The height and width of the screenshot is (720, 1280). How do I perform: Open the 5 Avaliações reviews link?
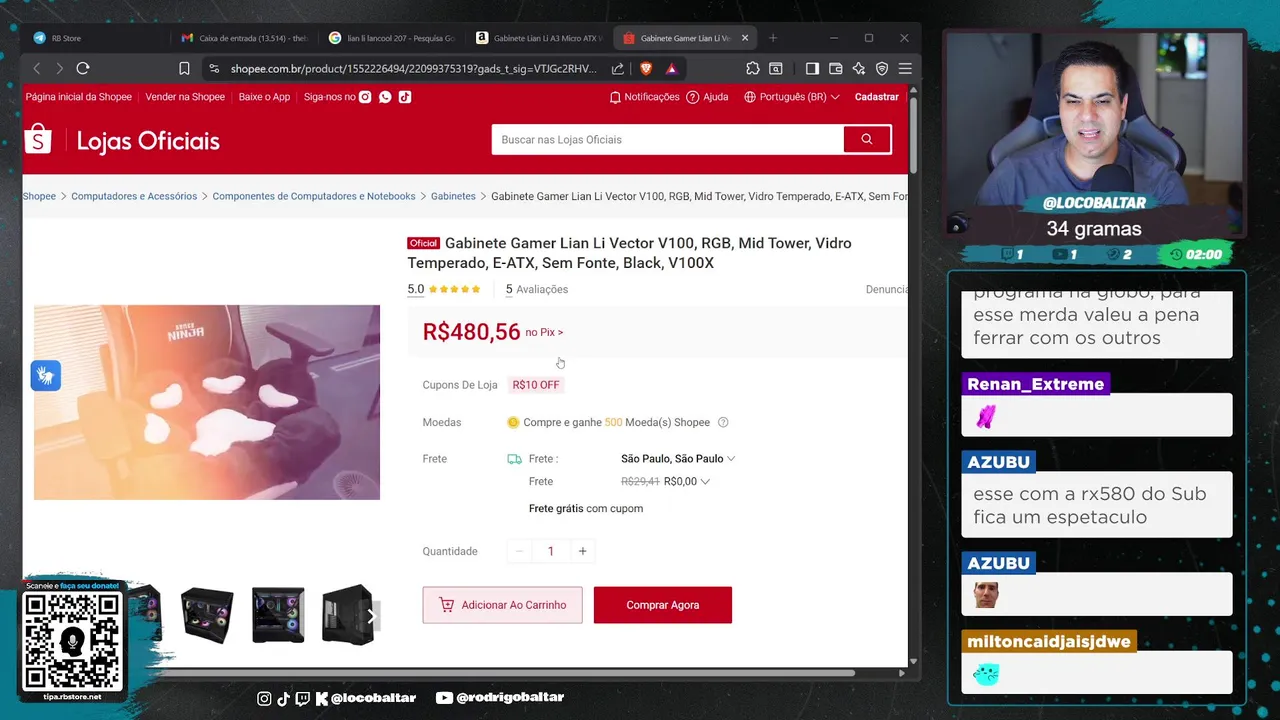point(537,289)
